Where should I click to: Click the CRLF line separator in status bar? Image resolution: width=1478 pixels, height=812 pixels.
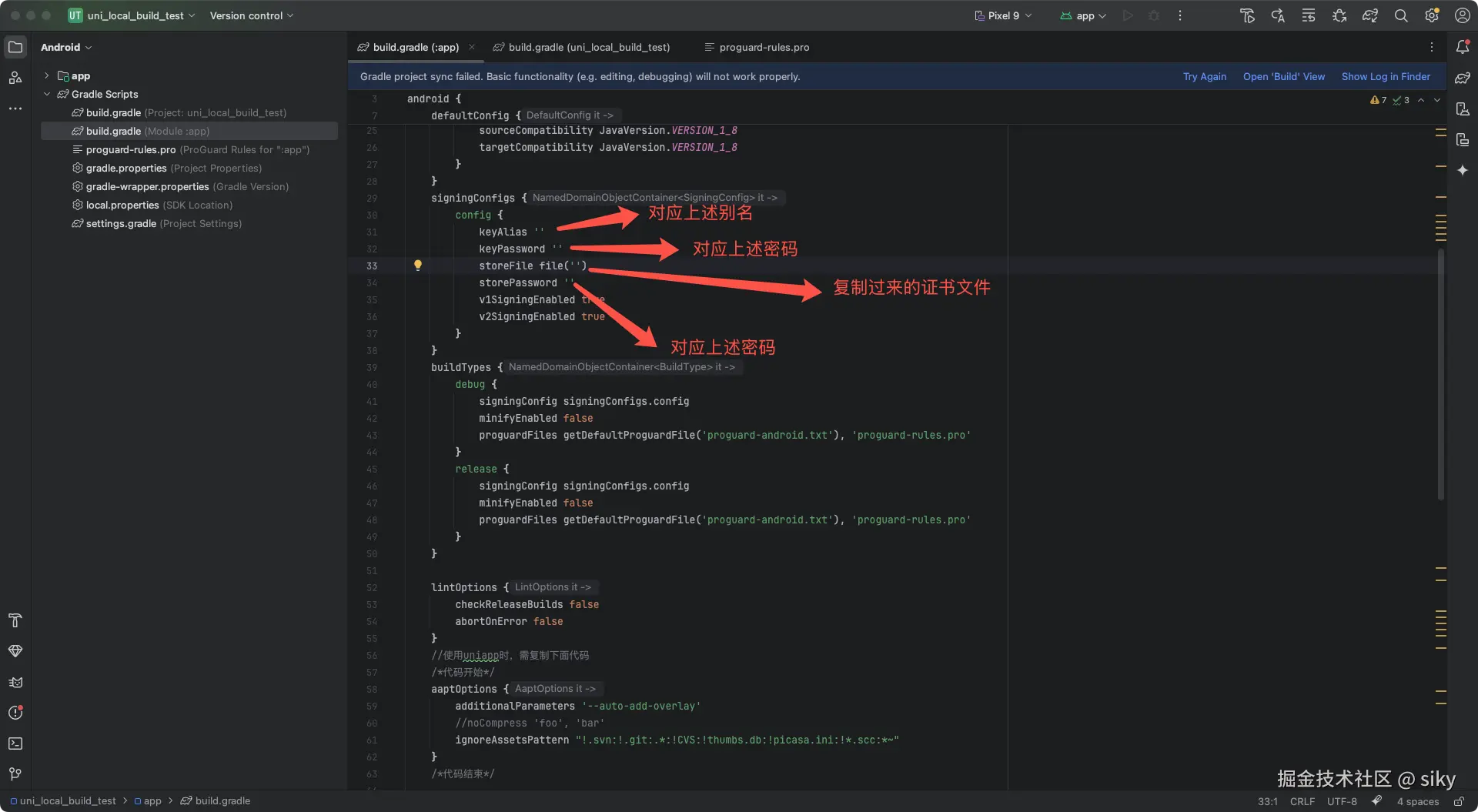(1302, 801)
